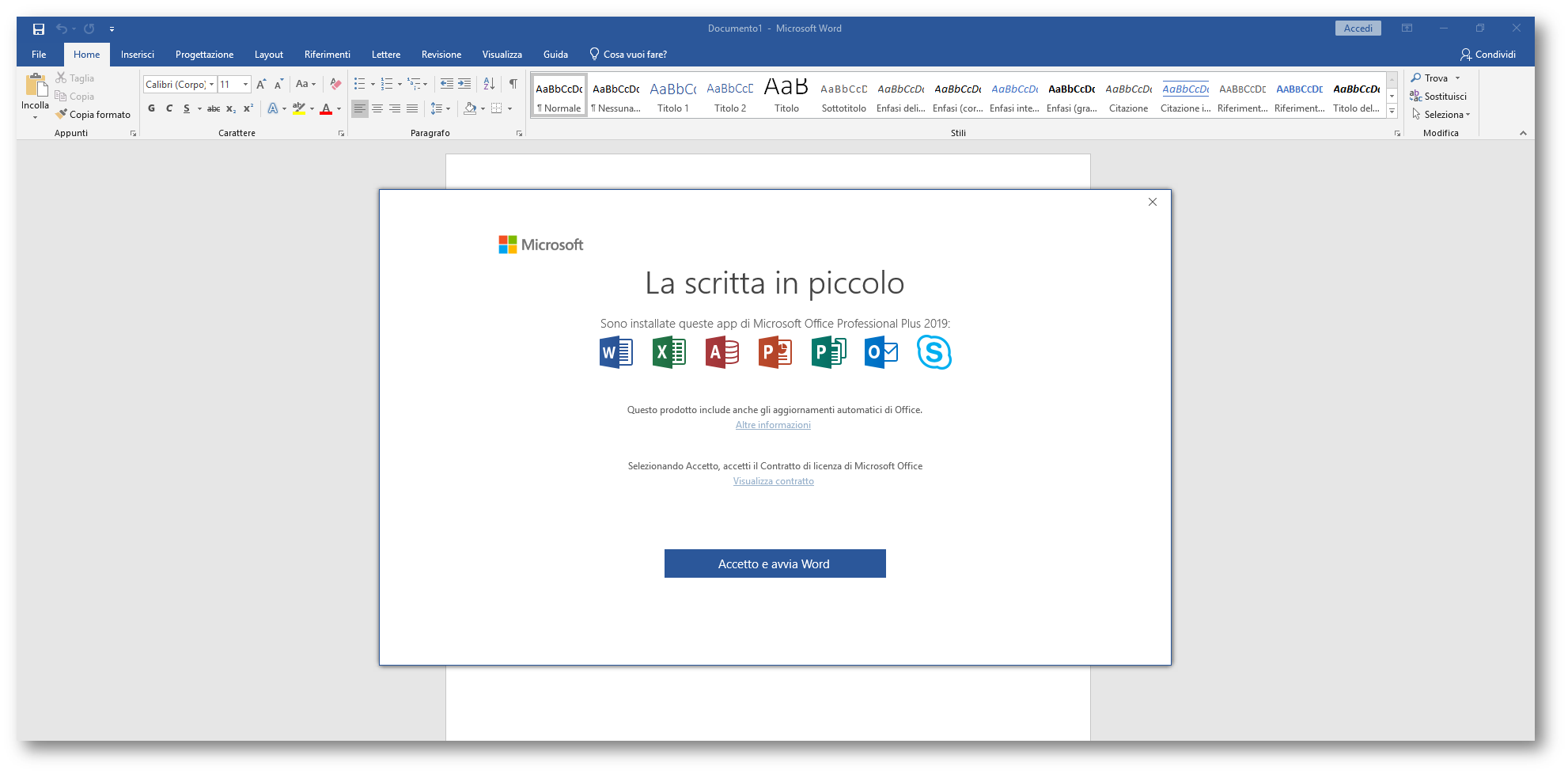Click the Publisher app icon in the dialog
Image resolution: width=1568 pixels, height=774 pixels.
(x=828, y=352)
